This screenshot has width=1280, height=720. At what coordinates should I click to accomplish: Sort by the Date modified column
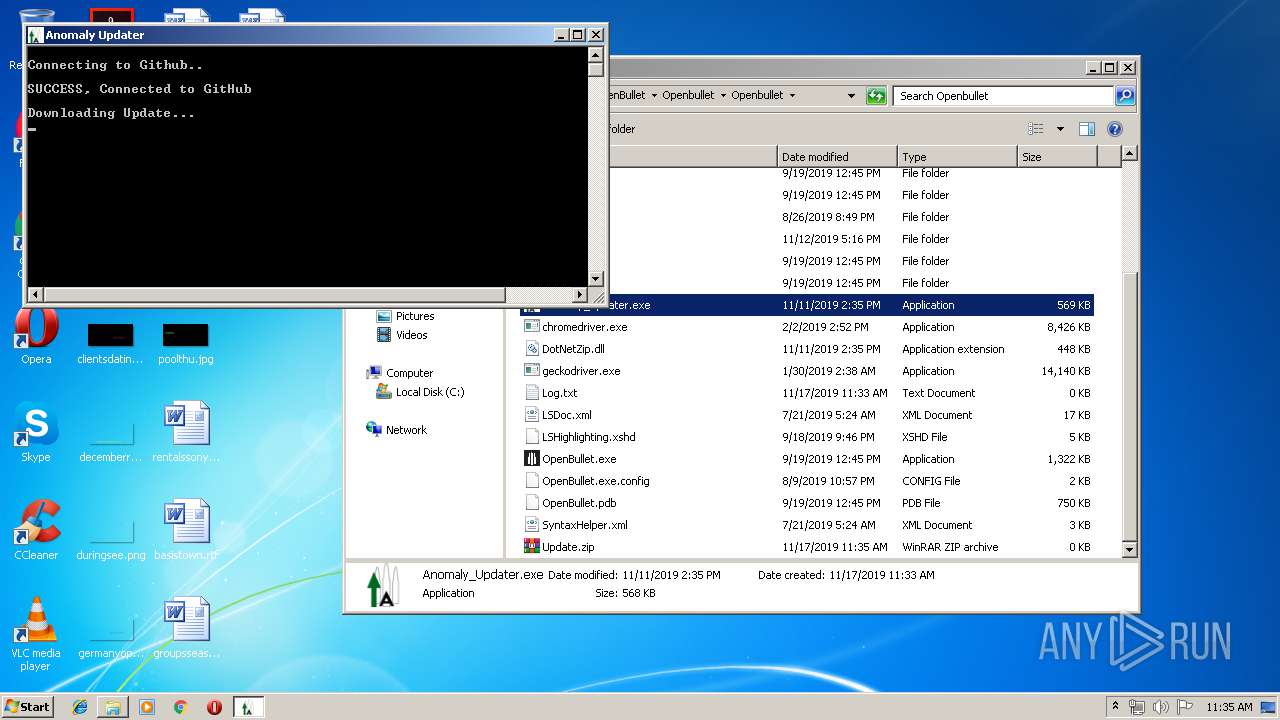(837, 157)
